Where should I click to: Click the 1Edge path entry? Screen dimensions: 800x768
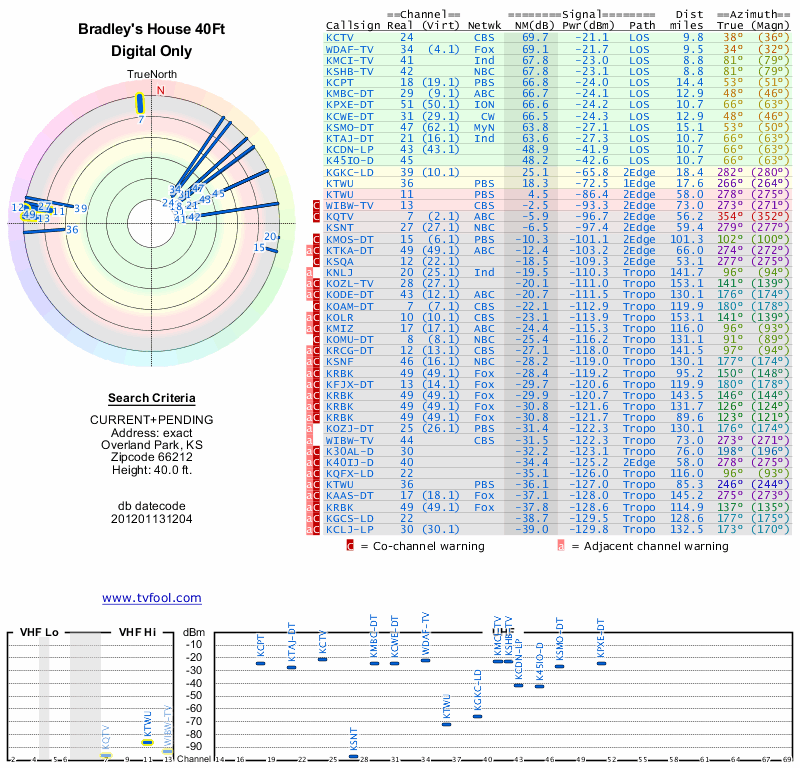[639, 184]
